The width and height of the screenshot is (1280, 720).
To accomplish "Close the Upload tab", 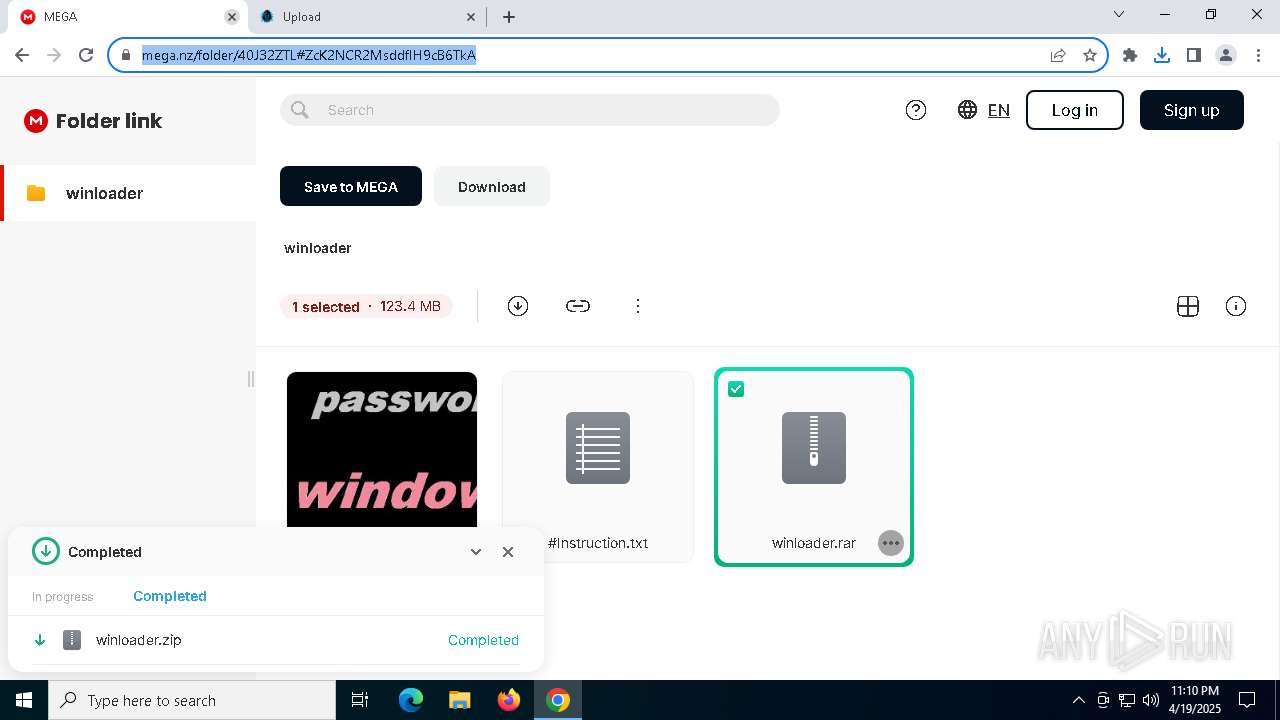I will click(471, 17).
